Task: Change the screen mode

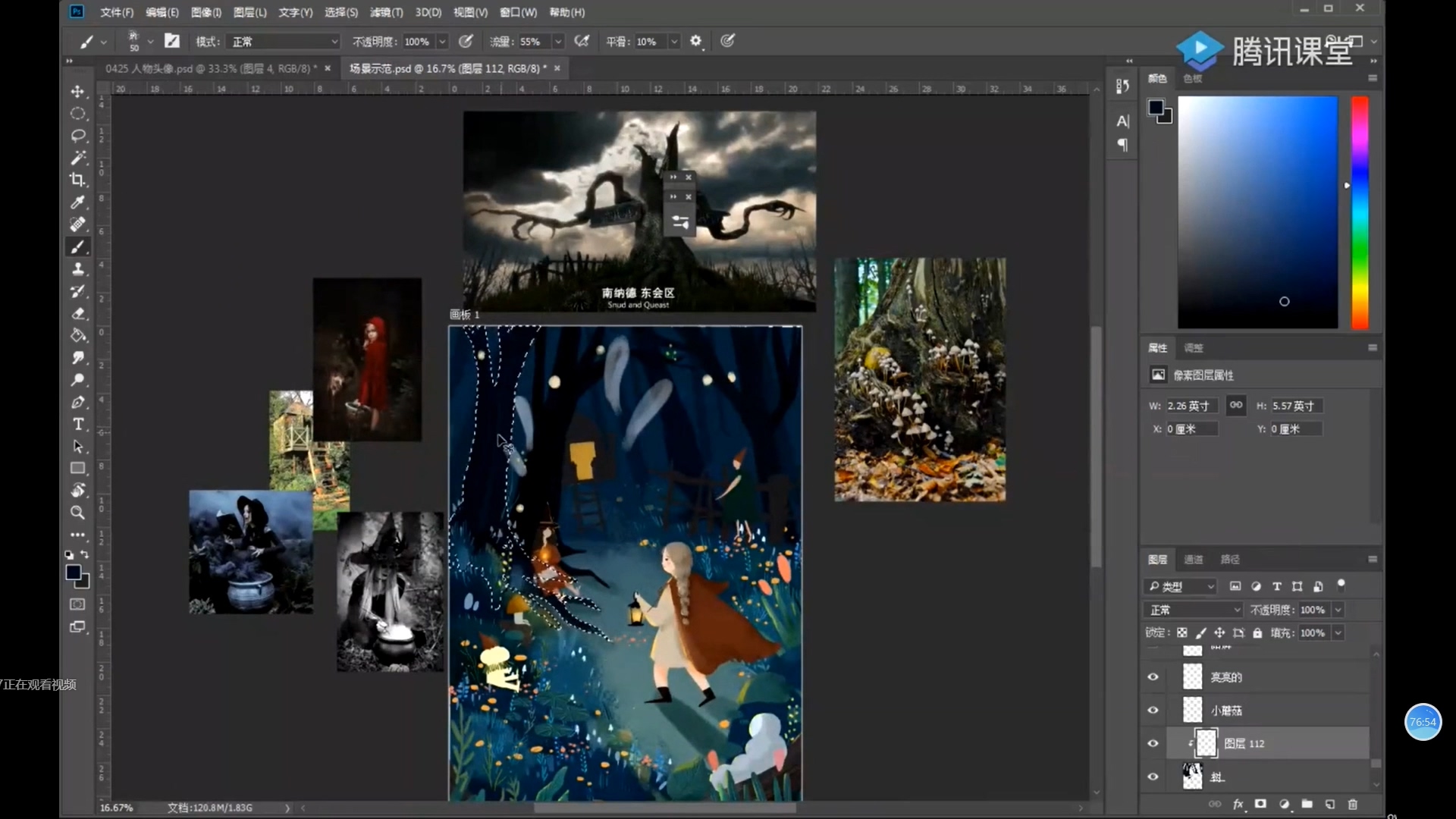Action: click(x=77, y=627)
